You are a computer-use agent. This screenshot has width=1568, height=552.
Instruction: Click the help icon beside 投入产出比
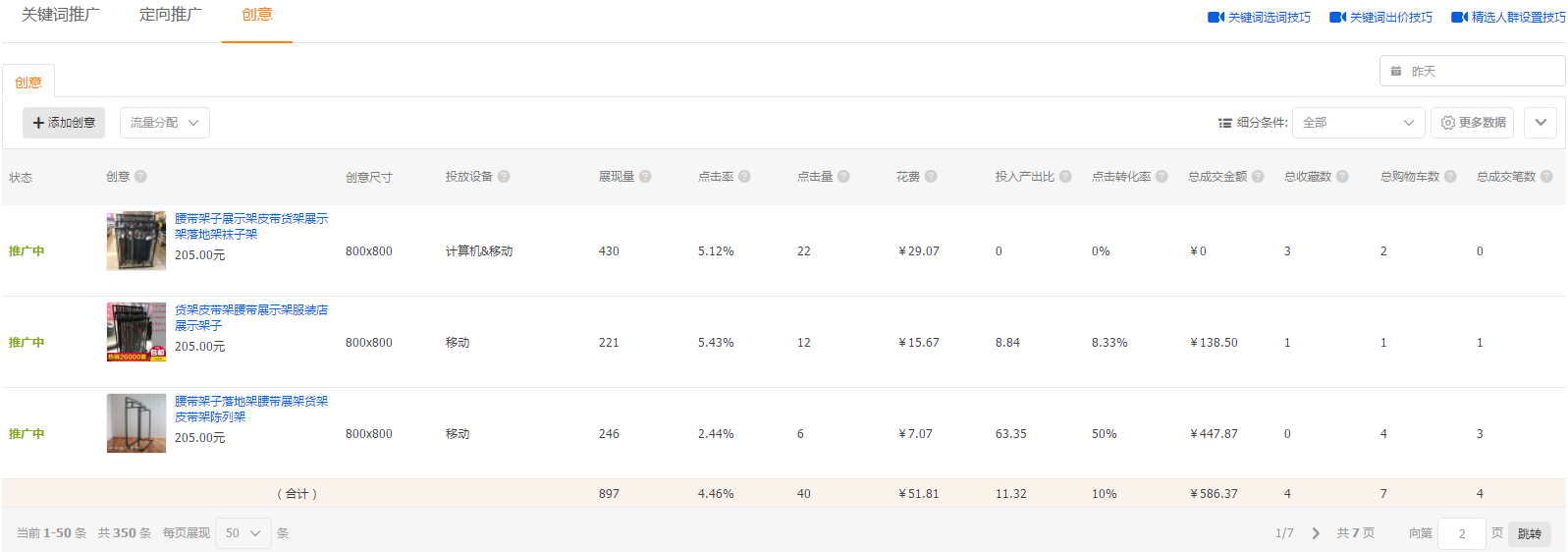tap(1065, 177)
